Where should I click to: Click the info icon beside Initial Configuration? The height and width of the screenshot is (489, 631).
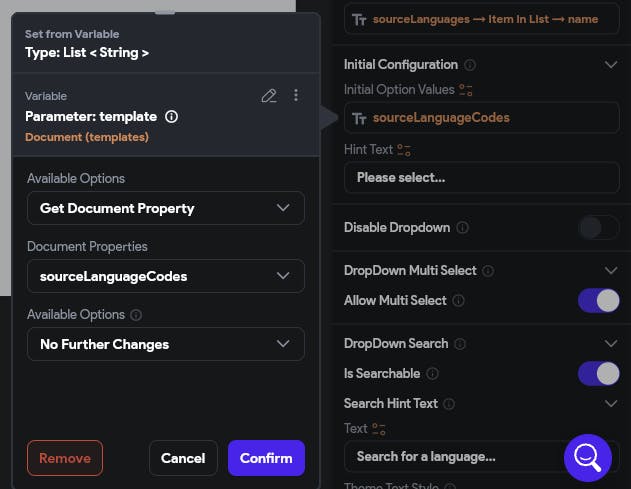point(470,65)
